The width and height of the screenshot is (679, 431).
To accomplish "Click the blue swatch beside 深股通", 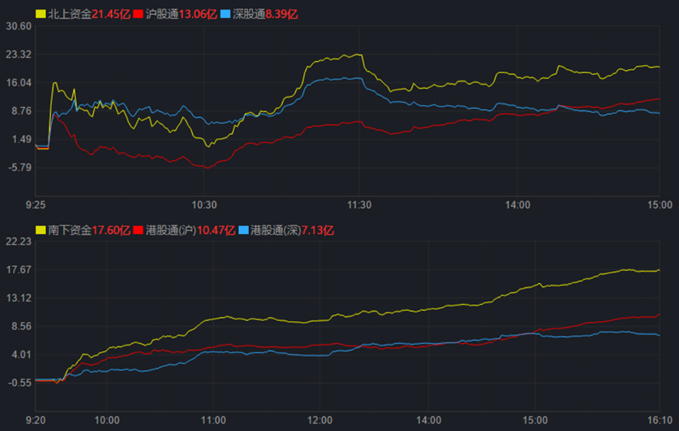I will coord(225,14).
